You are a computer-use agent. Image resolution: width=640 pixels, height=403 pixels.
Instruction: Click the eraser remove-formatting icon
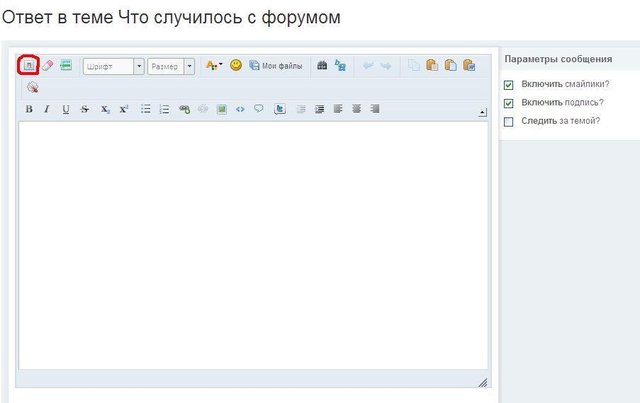pyautogui.click(x=47, y=65)
